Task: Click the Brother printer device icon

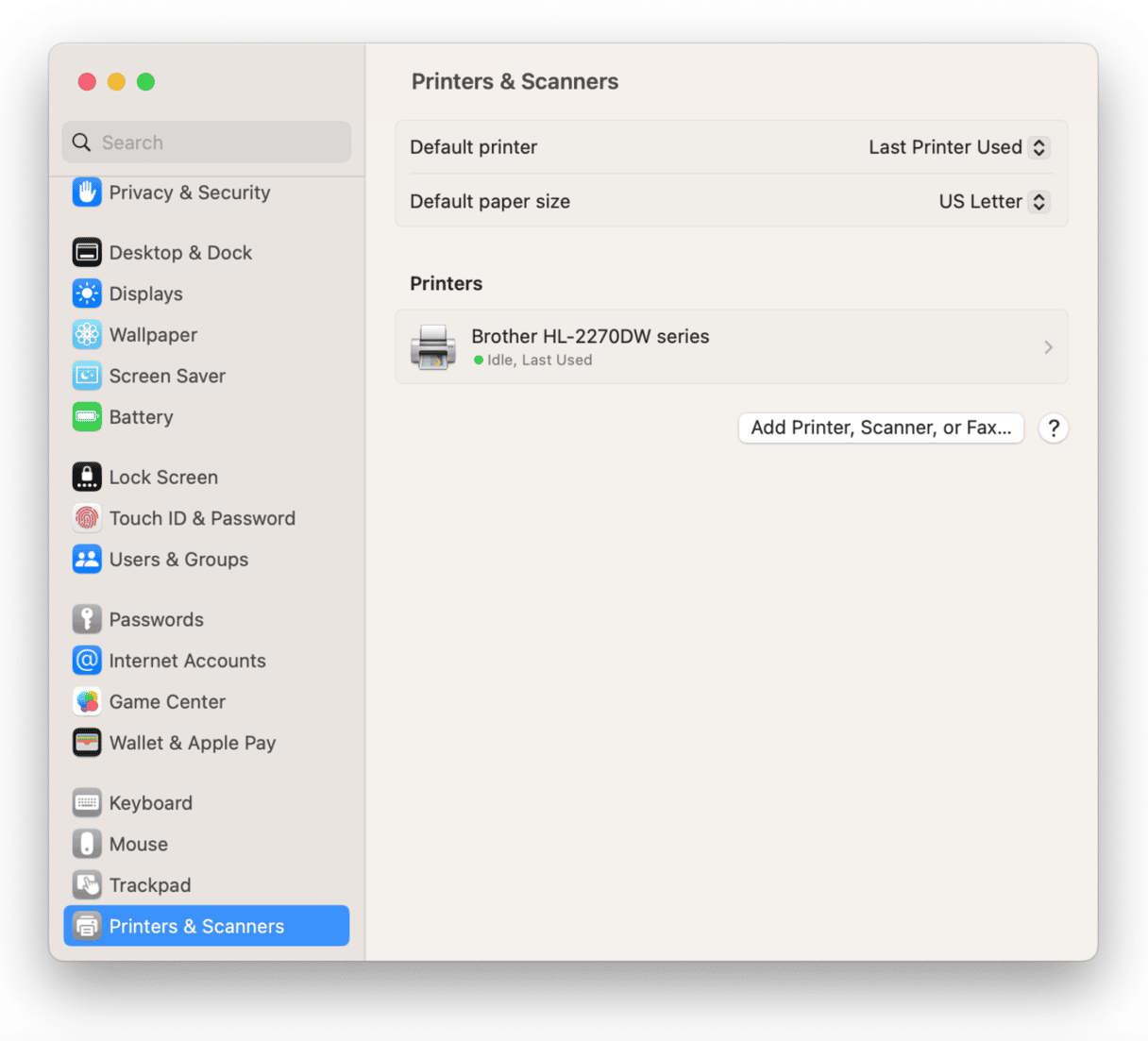Action: [433, 347]
